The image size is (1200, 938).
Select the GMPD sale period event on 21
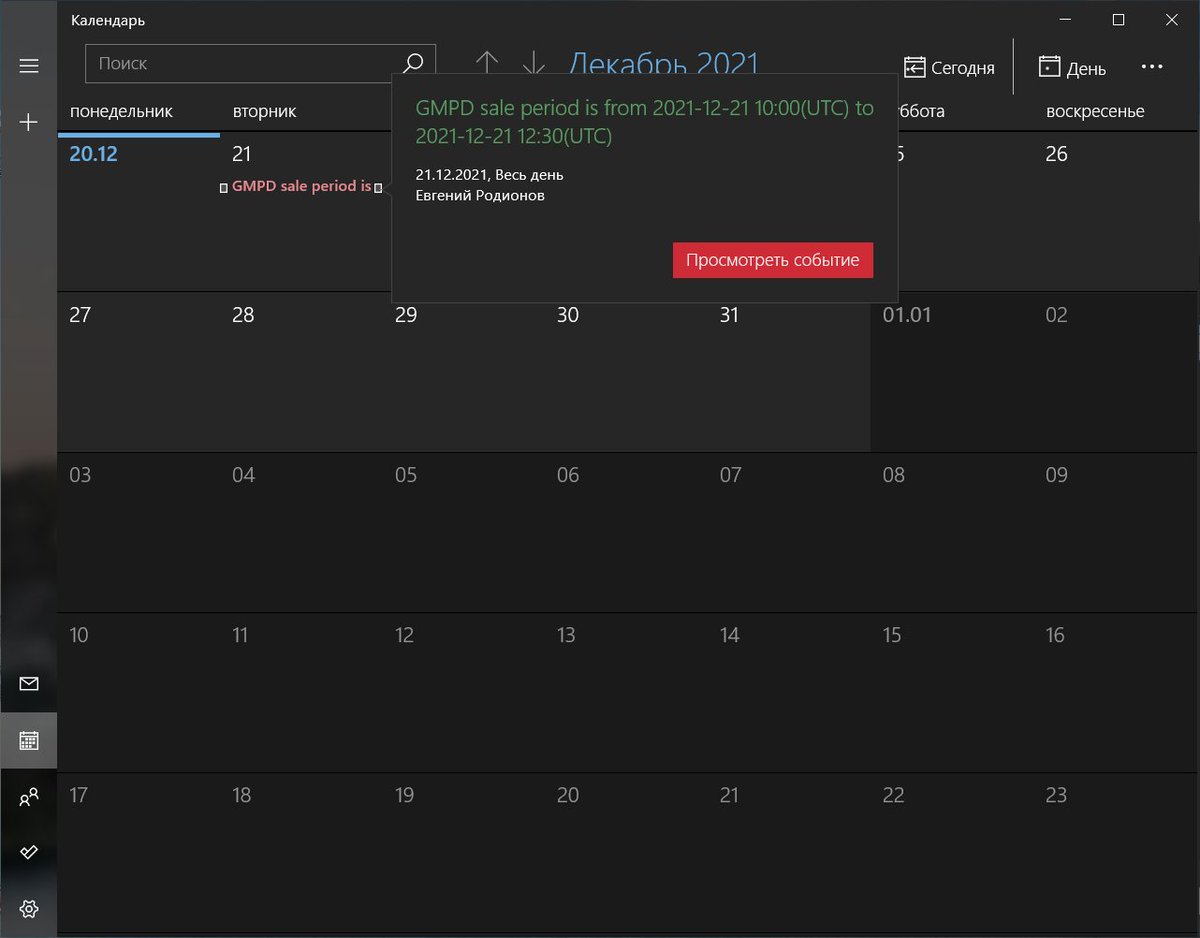pyautogui.click(x=301, y=186)
